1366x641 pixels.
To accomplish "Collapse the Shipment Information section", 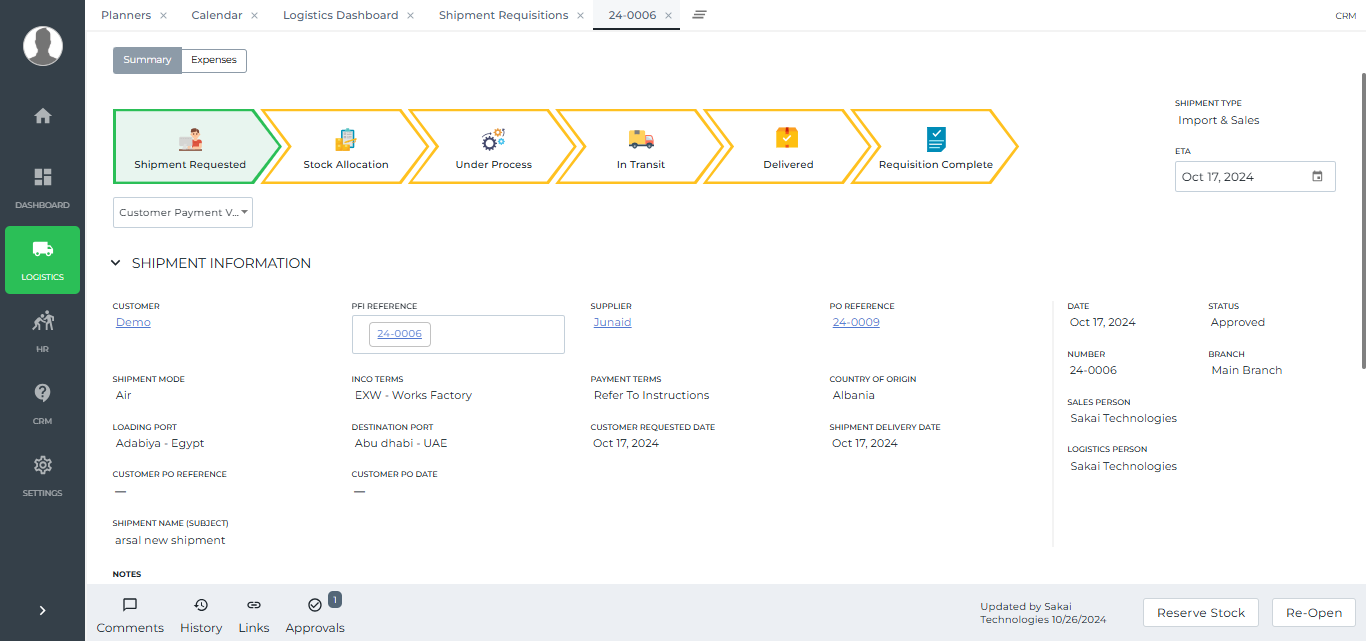I will point(115,263).
